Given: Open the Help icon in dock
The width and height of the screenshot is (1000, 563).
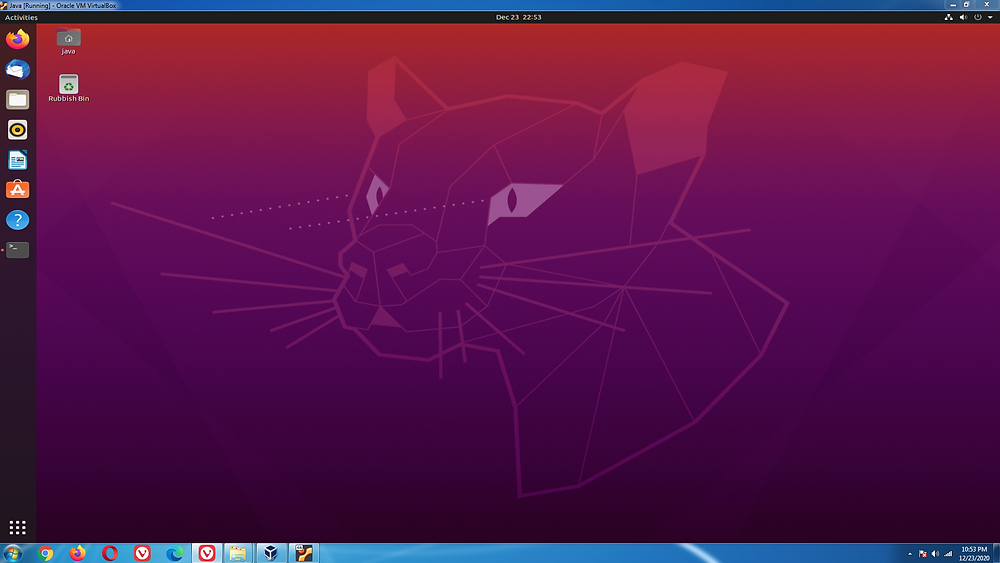Looking at the screenshot, I should [17, 220].
